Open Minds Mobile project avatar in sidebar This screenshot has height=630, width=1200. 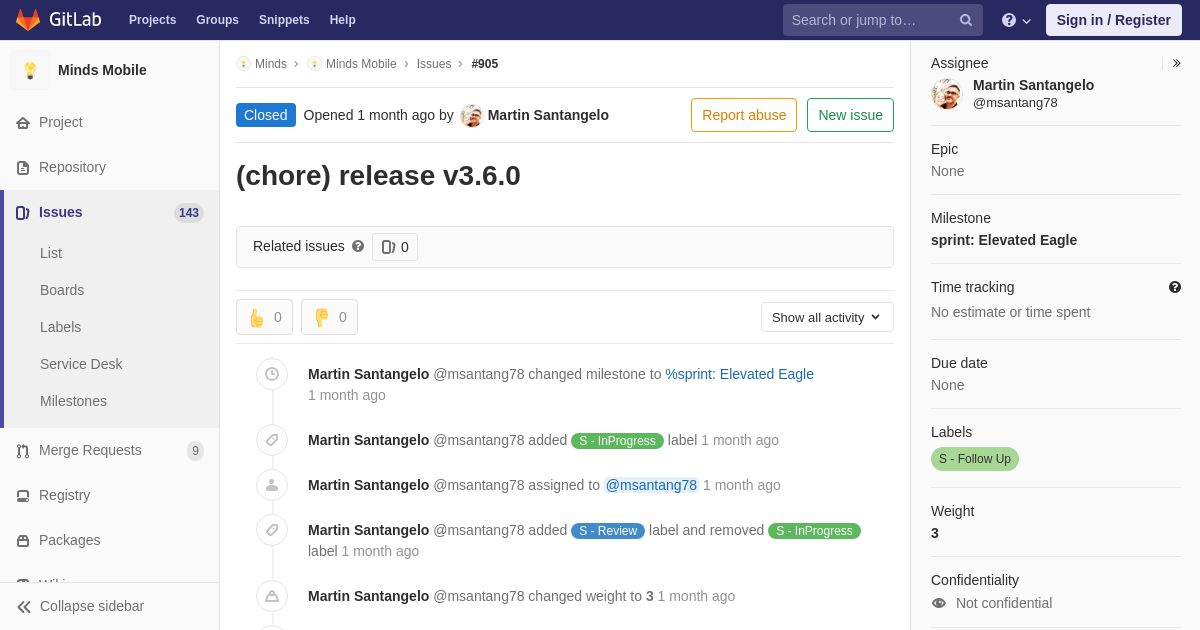point(30,70)
